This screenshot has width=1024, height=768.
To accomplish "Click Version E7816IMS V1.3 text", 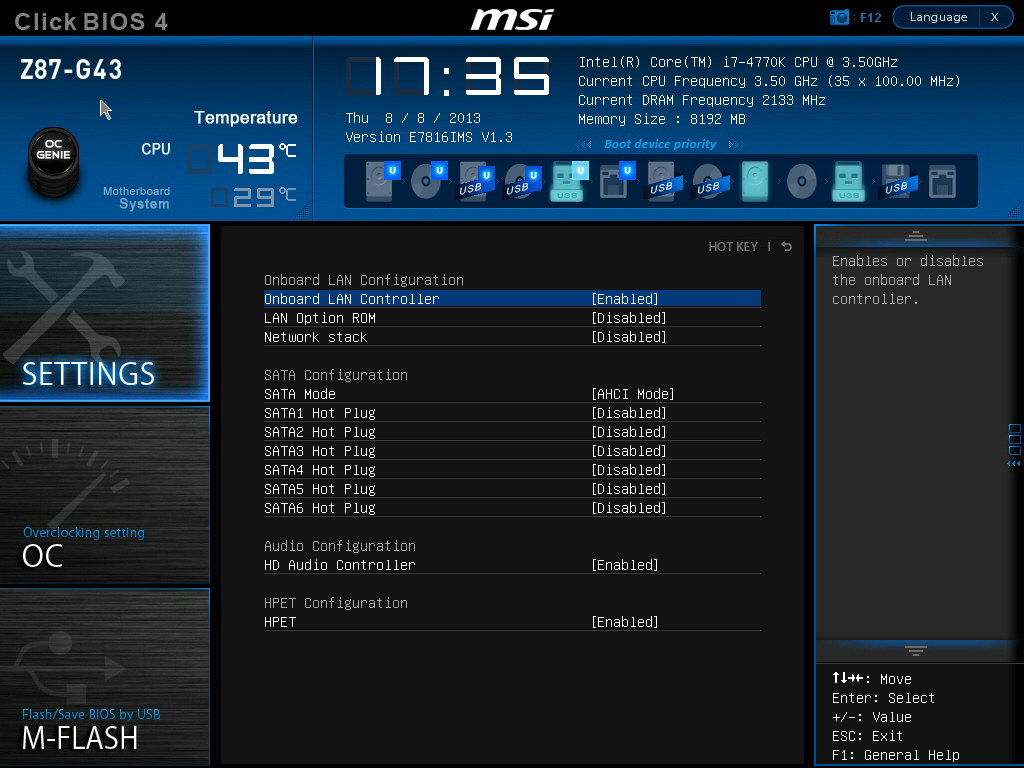I will (429, 137).
